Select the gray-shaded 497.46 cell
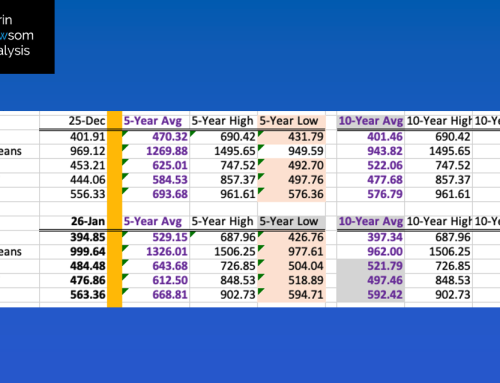Viewport: 500px width, 383px height. (371, 280)
